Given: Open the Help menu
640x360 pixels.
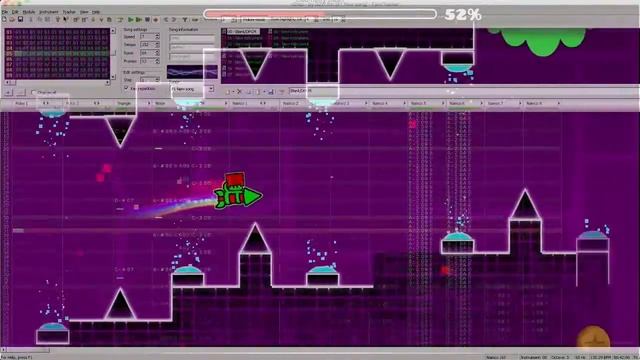Looking at the screenshot, I should pyautogui.click(x=96, y=12).
